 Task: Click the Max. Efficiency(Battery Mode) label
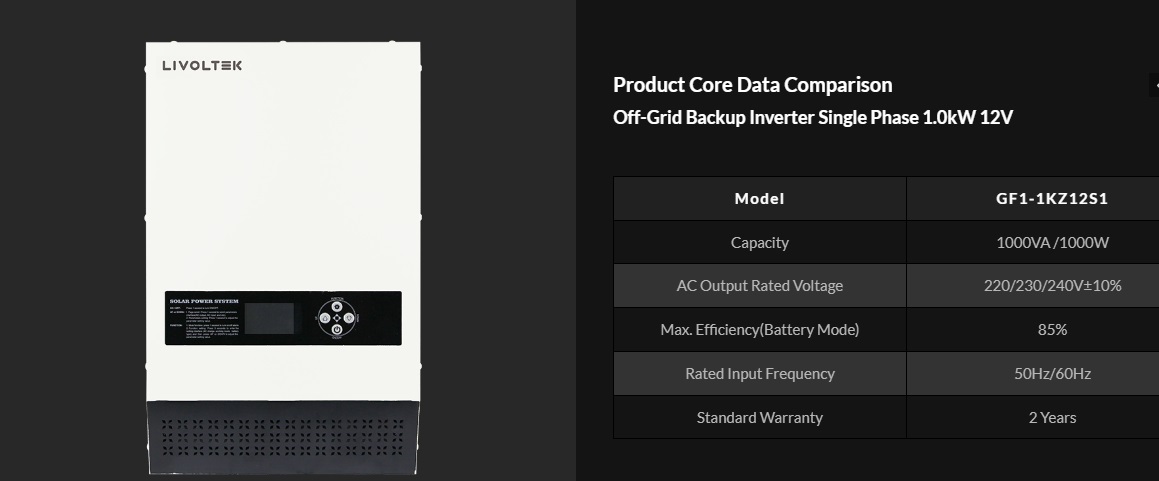click(759, 329)
